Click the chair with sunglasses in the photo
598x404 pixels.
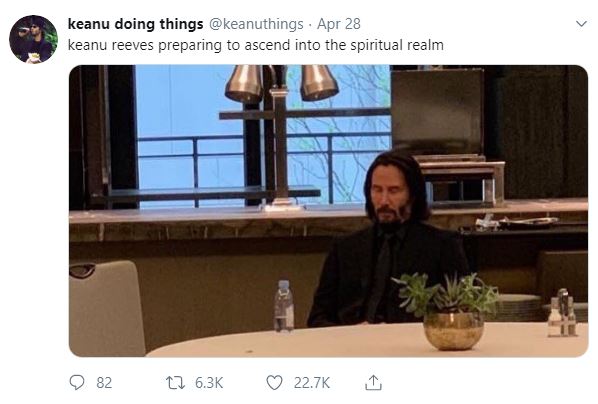(106, 308)
